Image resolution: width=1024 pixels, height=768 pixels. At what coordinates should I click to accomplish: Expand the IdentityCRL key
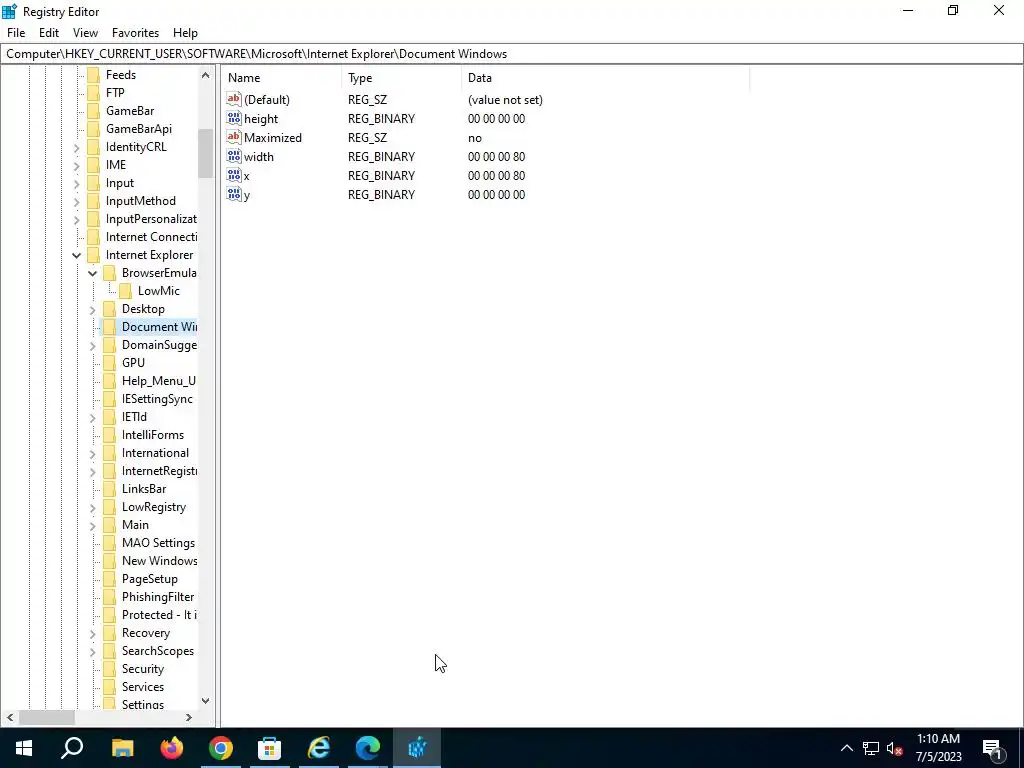(76, 148)
